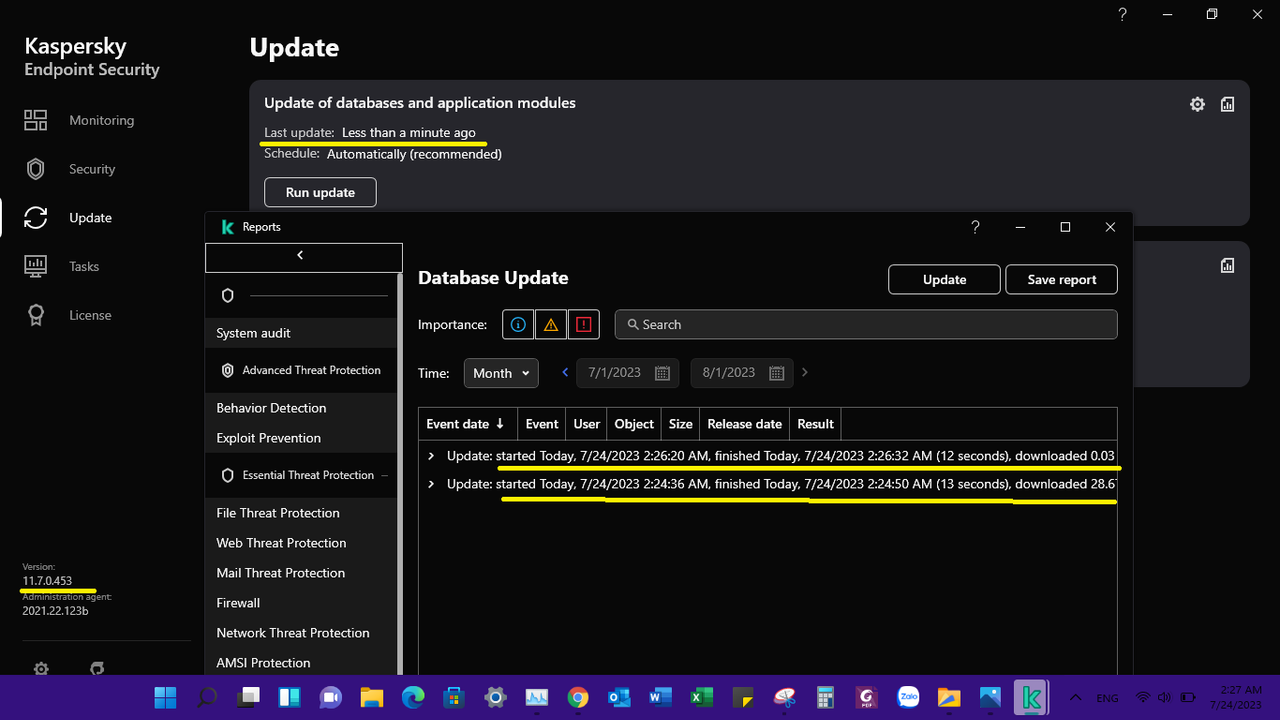Select Firewall report
Screen dimensions: 1280x720
(x=301, y=603)
